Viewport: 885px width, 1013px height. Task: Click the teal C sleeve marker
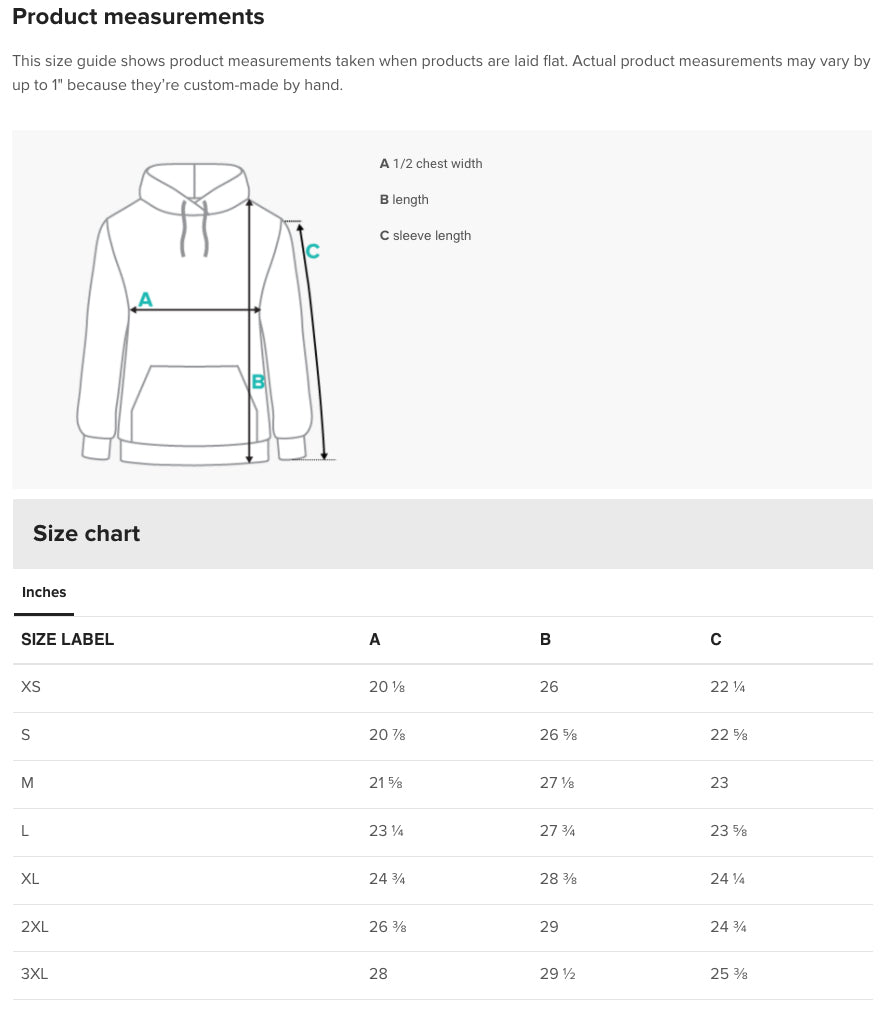313,251
